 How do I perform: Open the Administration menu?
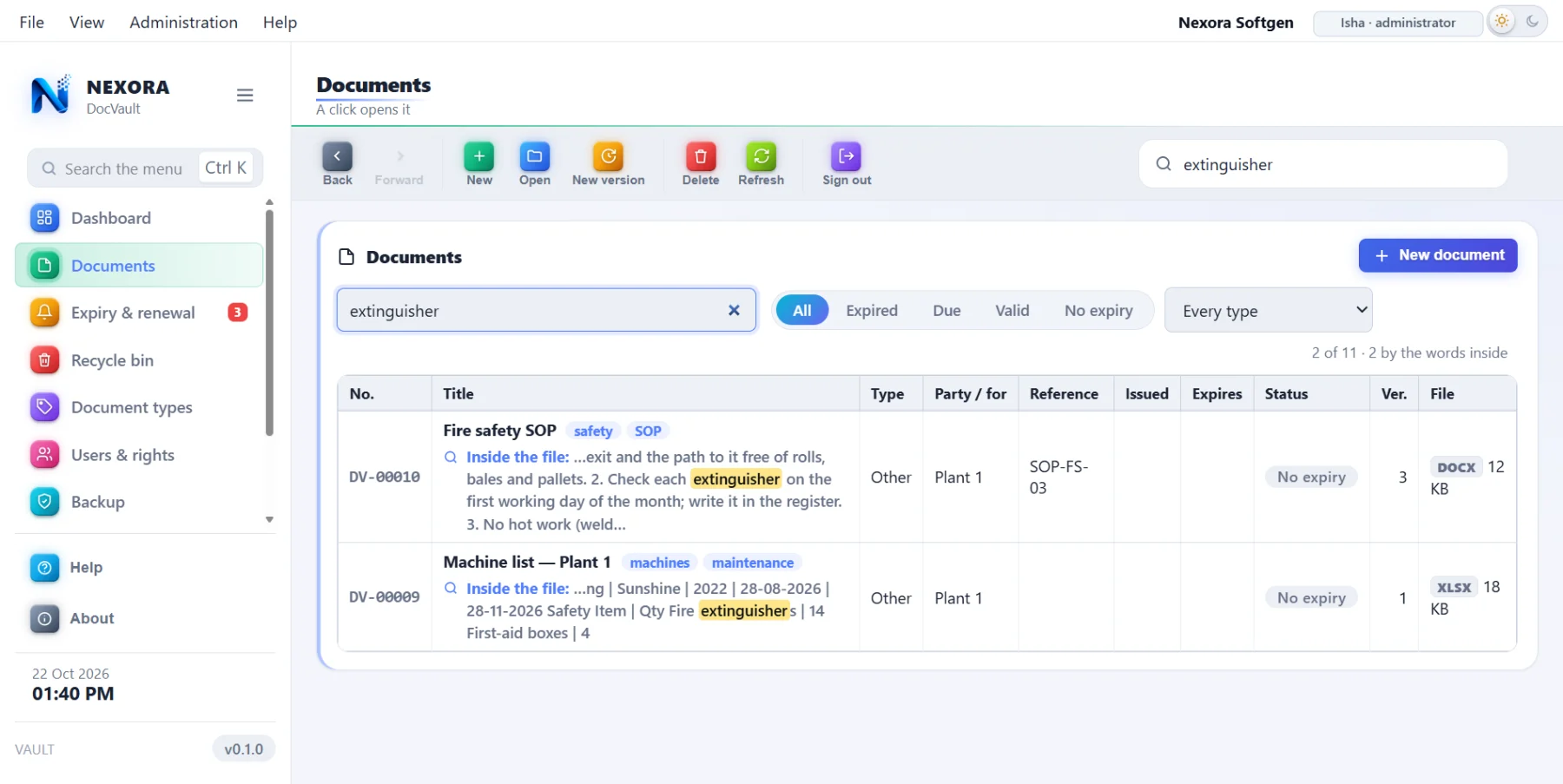coord(183,22)
